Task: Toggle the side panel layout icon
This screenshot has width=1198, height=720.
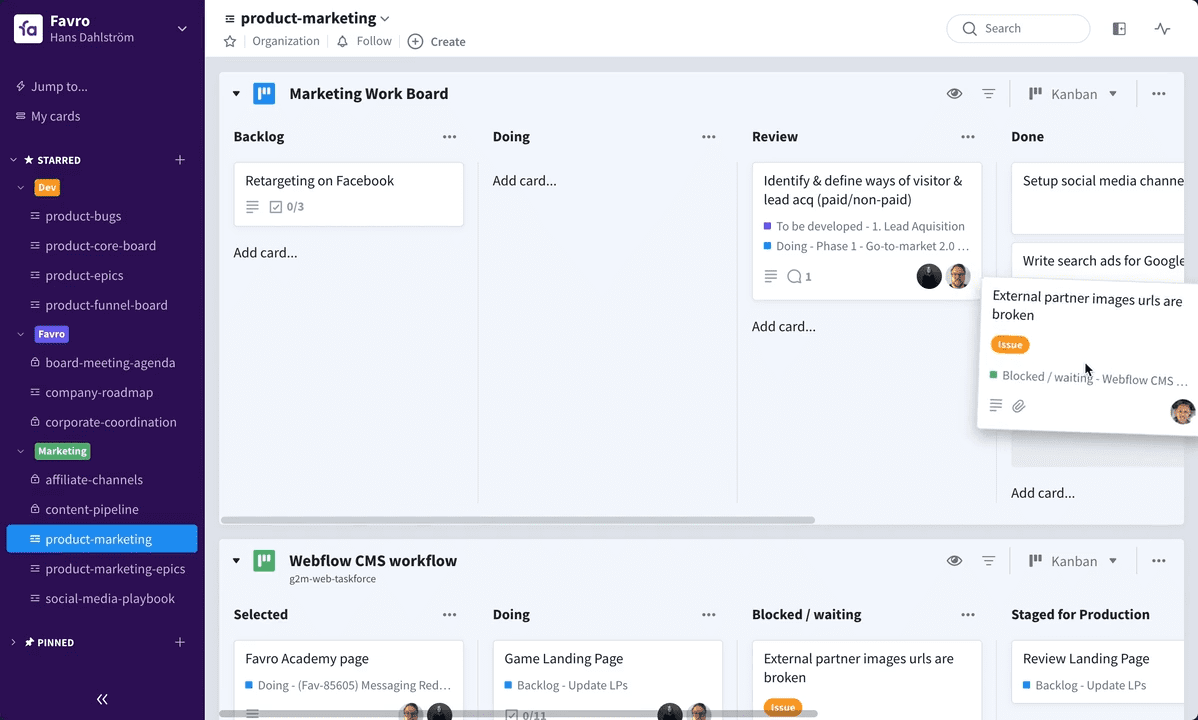Action: pos(1119,29)
